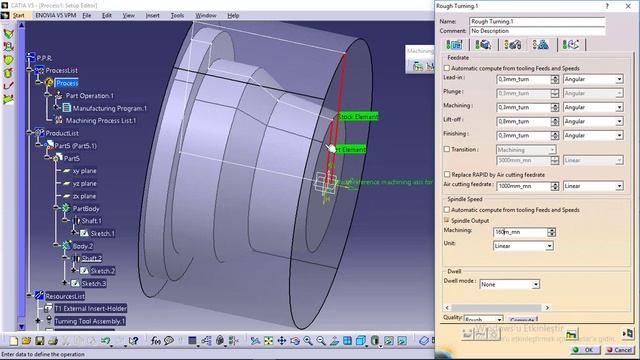Collapse the ProductList tree node

tap(29, 133)
